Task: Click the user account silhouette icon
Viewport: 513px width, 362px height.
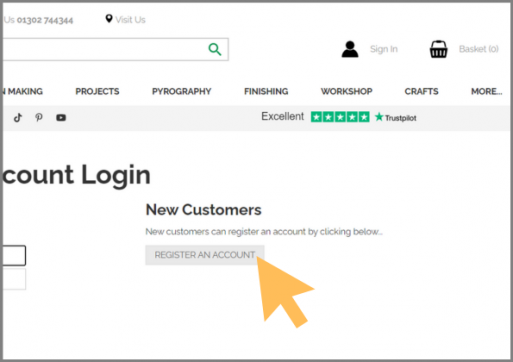Action: [x=350, y=49]
